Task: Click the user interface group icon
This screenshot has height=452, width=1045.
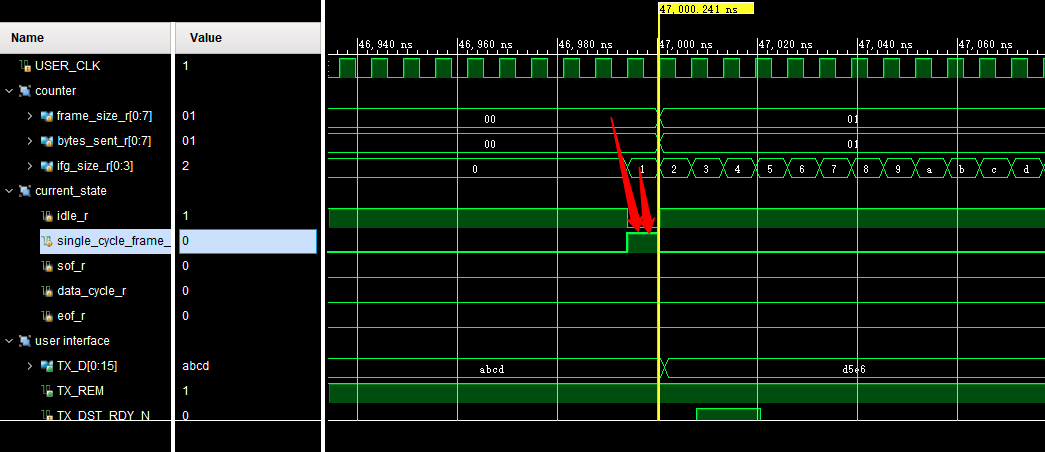Action: (x=25, y=341)
